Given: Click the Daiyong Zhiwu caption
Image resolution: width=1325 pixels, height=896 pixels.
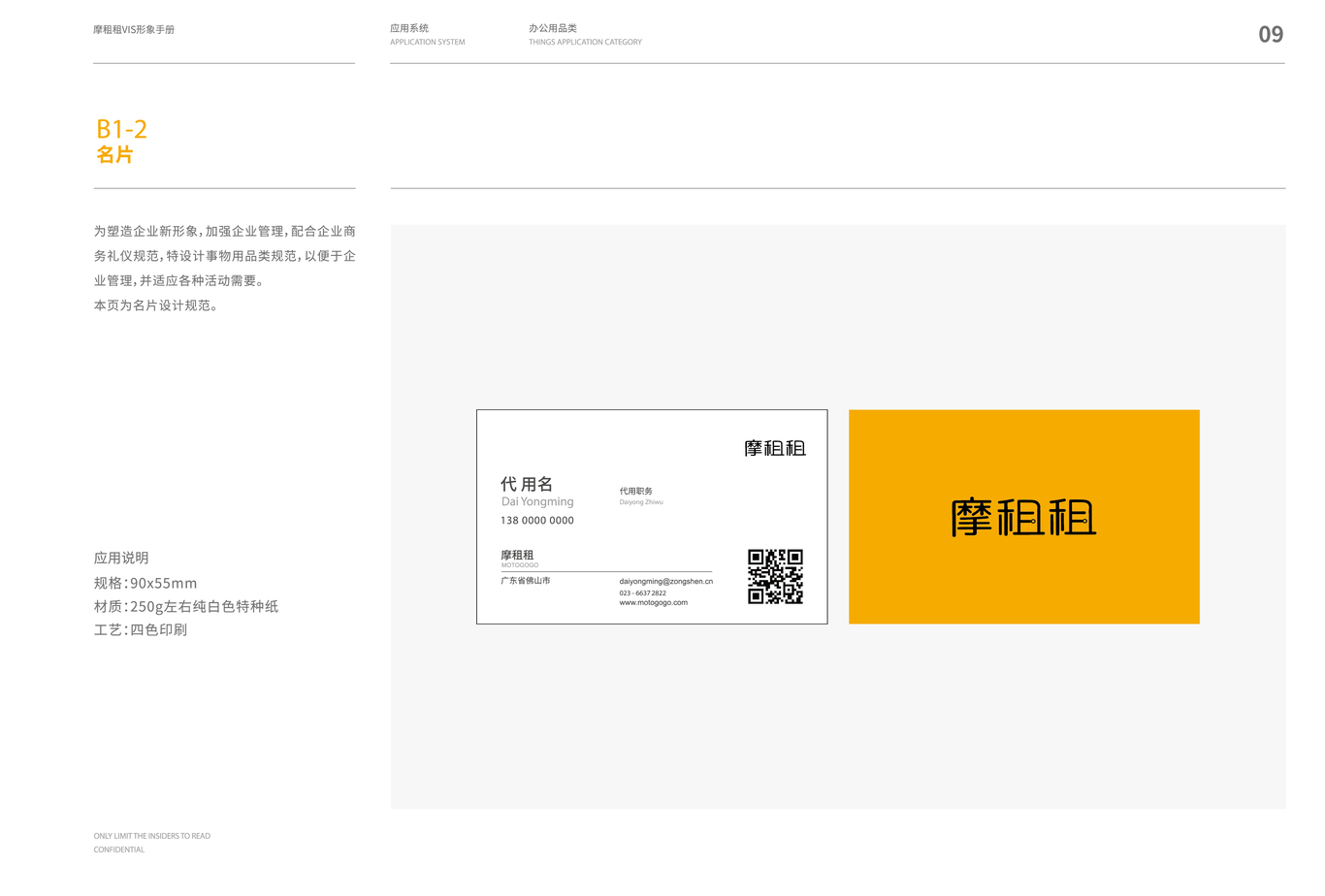Looking at the screenshot, I should tap(641, 502).
